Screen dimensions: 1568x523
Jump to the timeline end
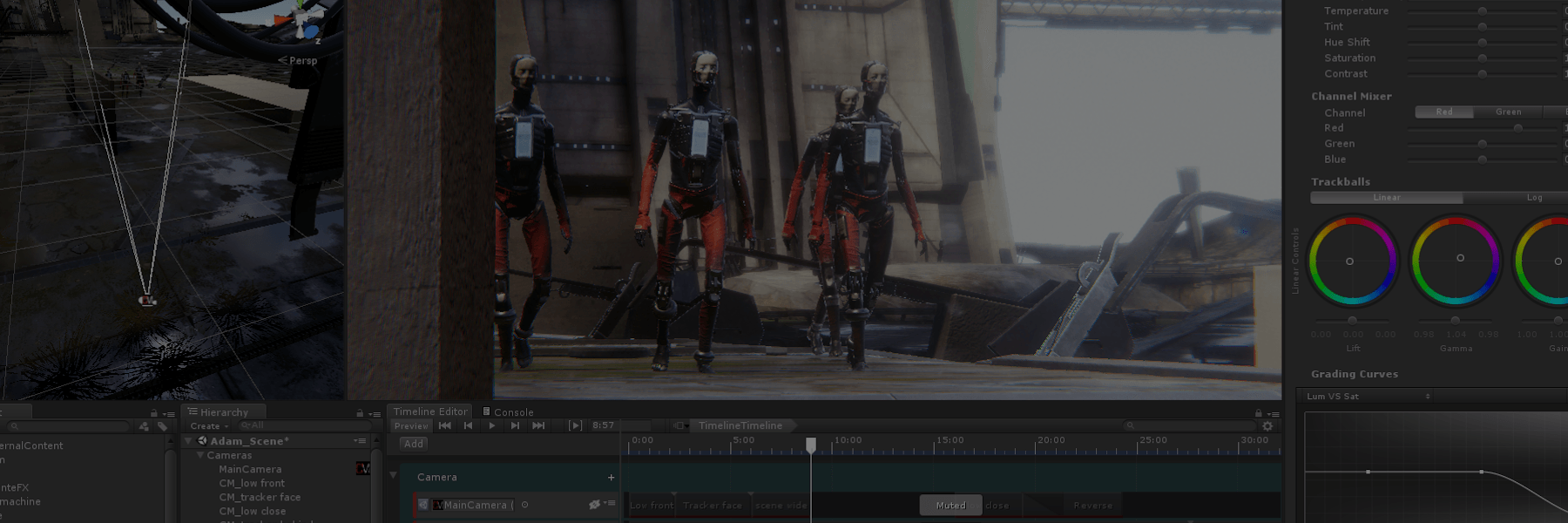[538, 425]
